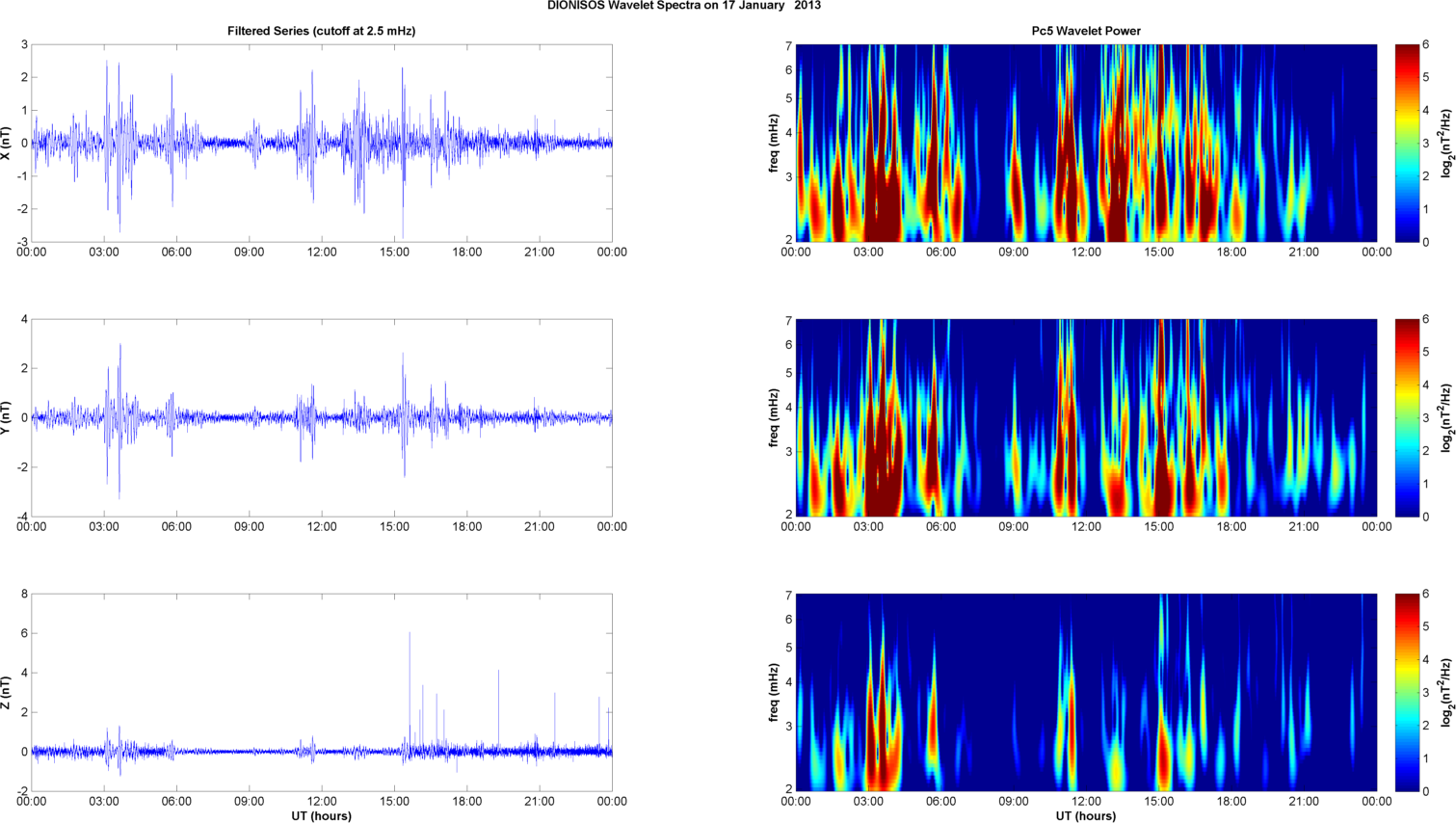Select the Filtered Series (cutoff at 2.5 mHz) heading
The height and width of the screenshot is (823, 1456).
321,31
